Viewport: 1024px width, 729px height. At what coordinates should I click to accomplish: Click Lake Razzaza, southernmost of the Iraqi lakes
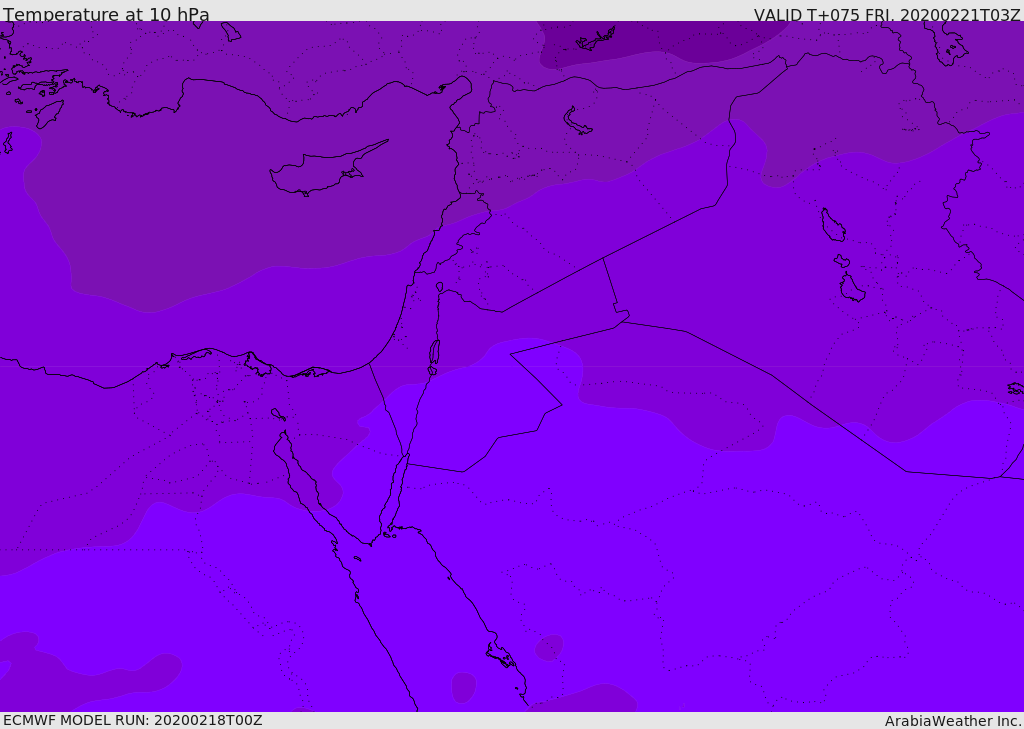tap(852, 287)
